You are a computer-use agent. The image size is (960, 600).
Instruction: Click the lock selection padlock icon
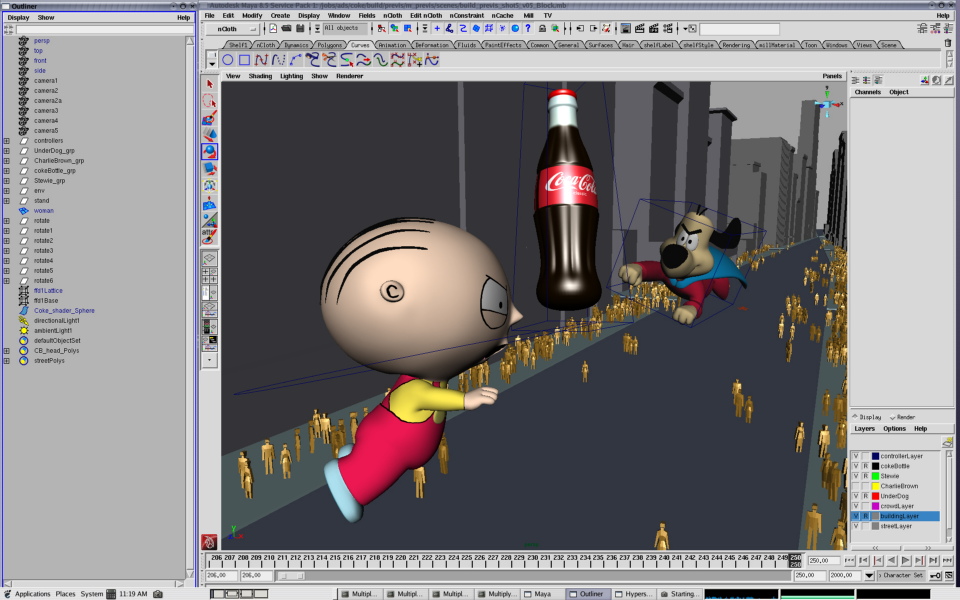[542, 28]
